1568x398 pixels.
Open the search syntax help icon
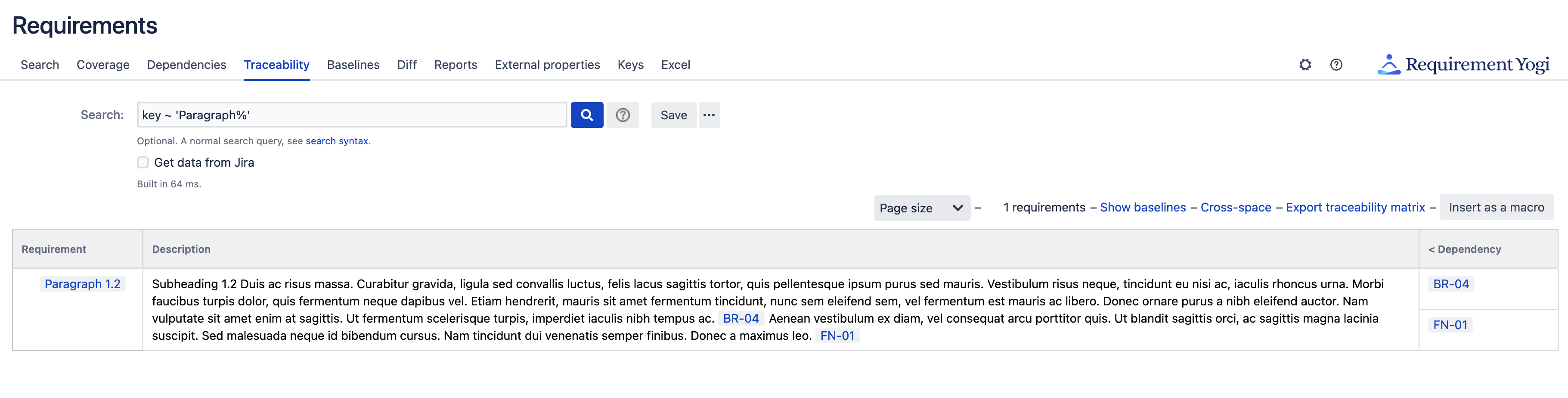[x=622, y=115]
